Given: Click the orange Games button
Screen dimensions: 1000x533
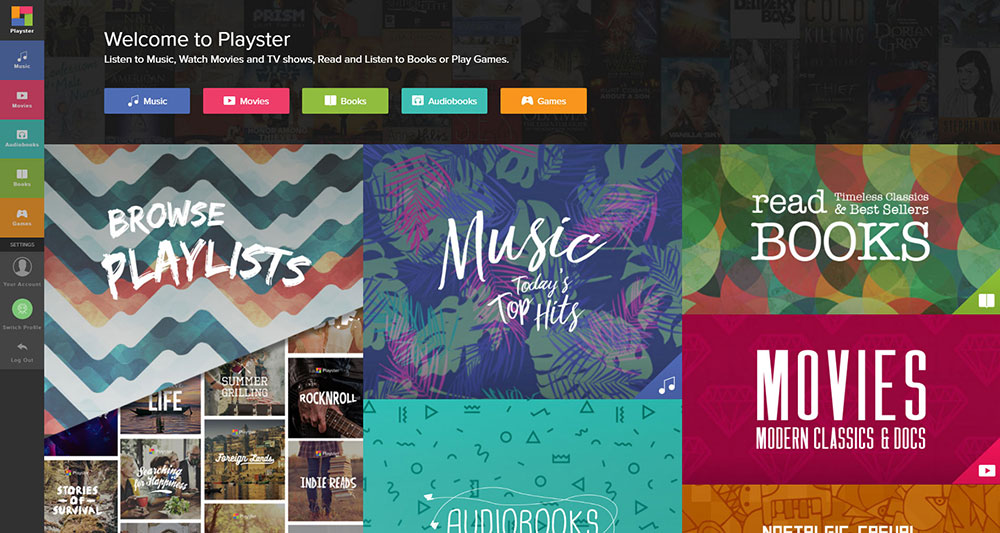Looking at the screenshot, I should [543, 101].
